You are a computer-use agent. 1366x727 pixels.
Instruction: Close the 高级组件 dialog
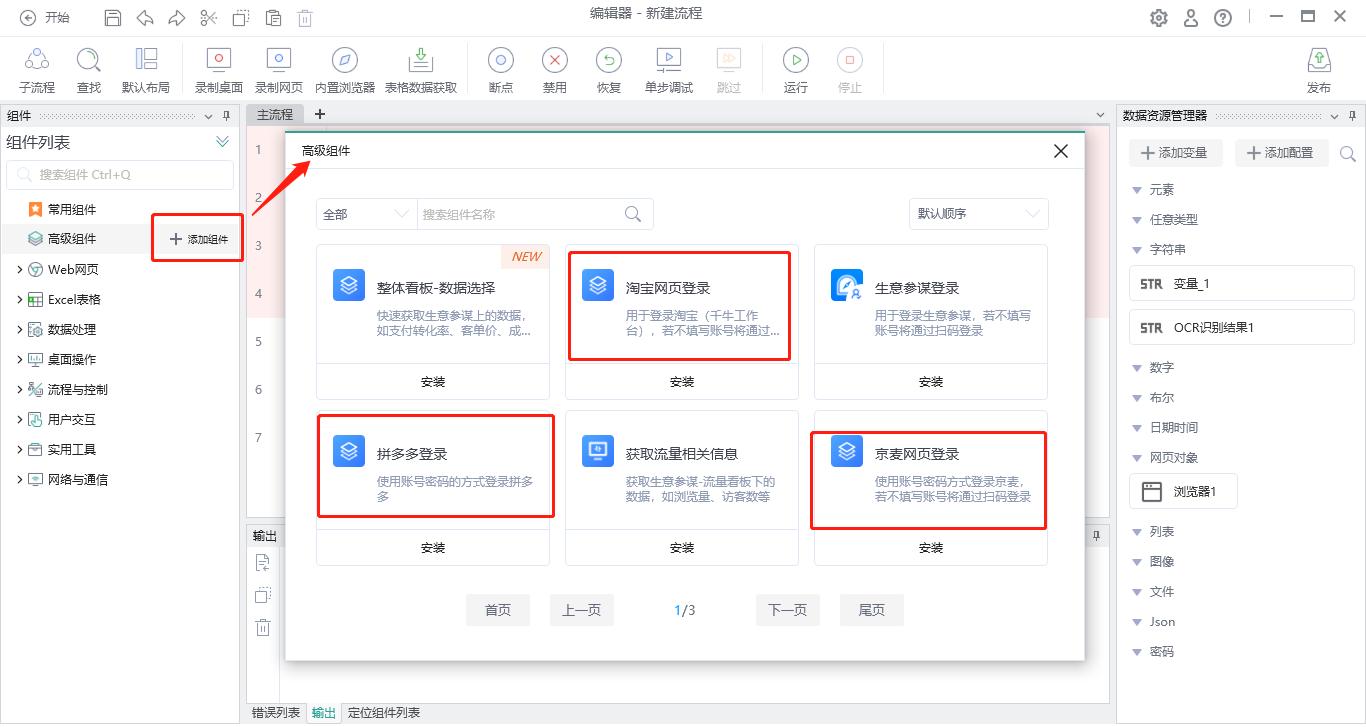(1061, 151)
